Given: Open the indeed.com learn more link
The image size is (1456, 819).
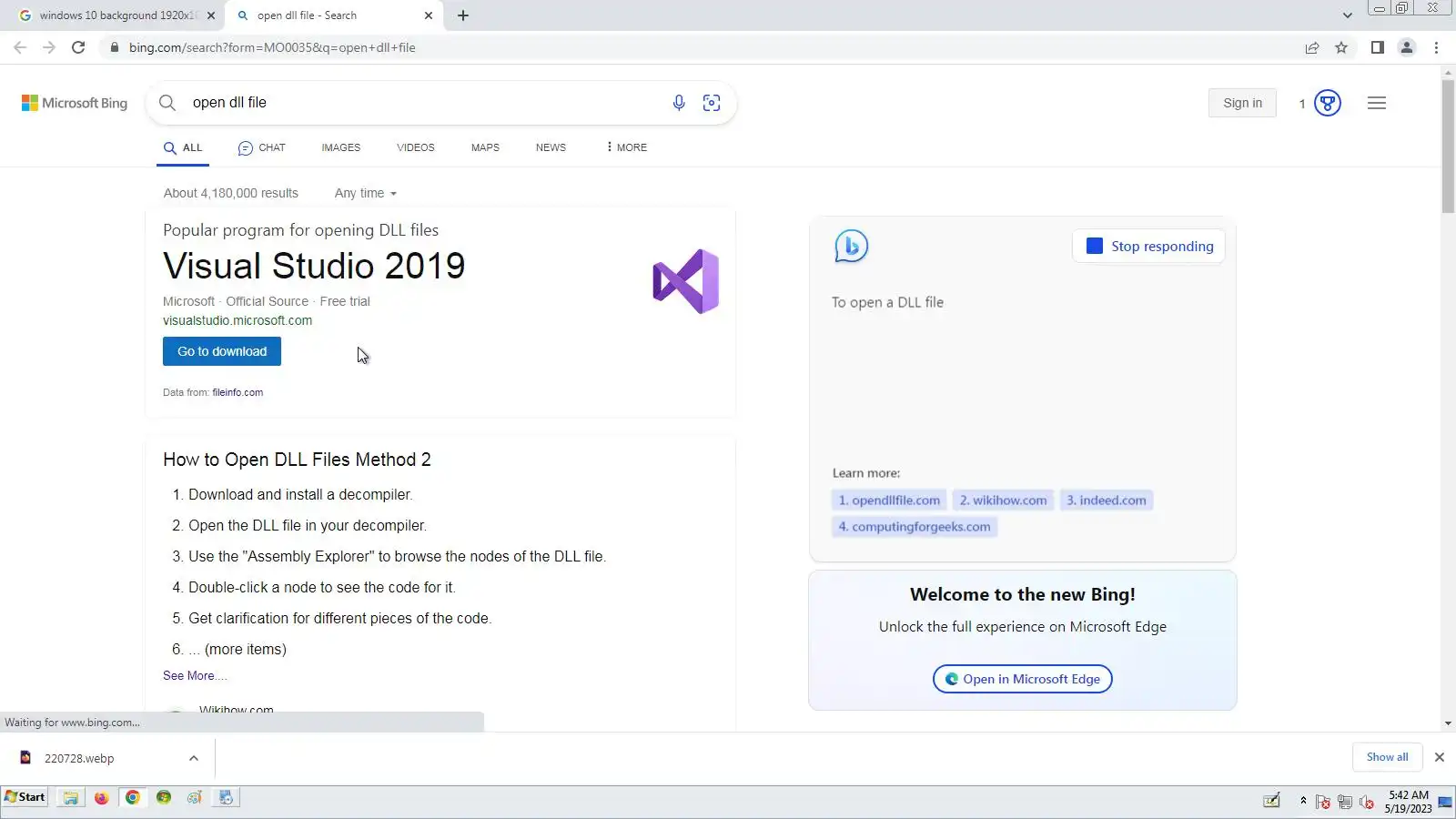Looking at the screenshot, I should (1107, 500).
